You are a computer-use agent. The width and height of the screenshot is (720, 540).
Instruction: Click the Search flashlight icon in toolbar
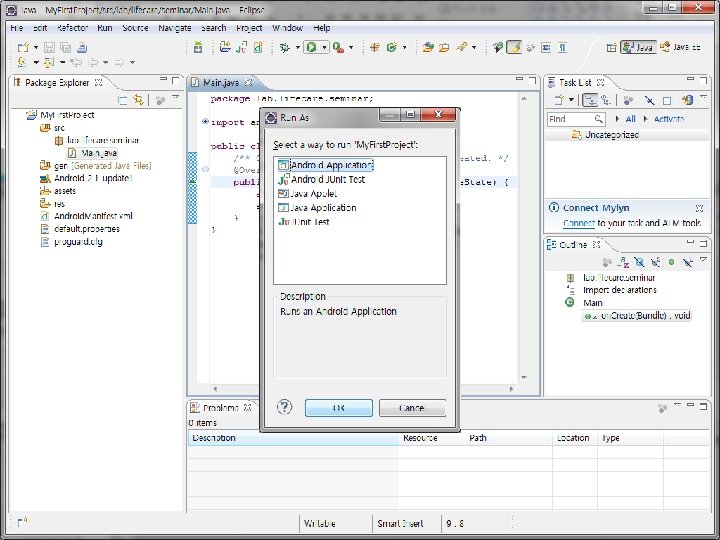[461, 47]
